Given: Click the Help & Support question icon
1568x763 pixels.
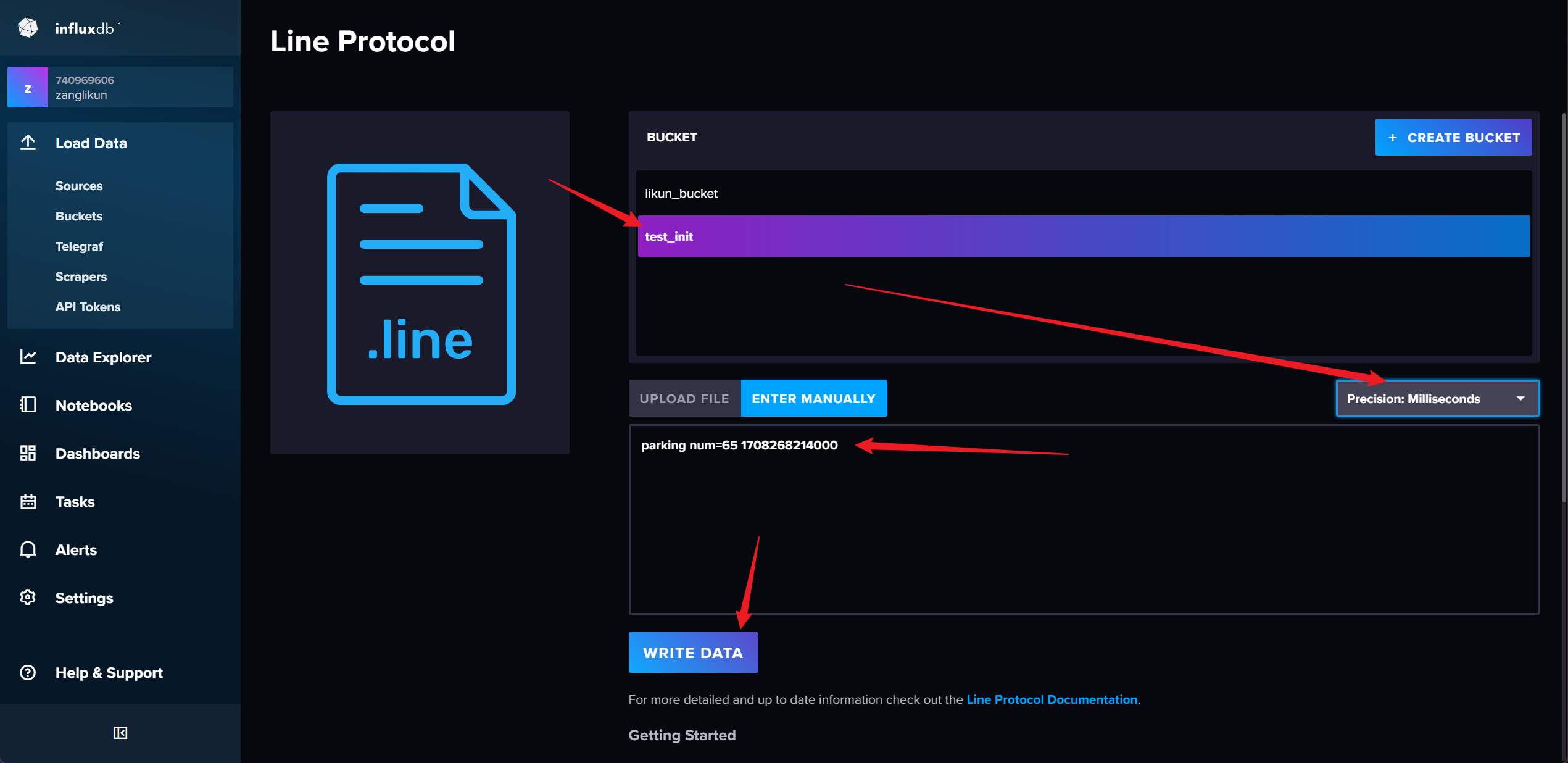Looking at the screenshot, I should click(28, 672).
